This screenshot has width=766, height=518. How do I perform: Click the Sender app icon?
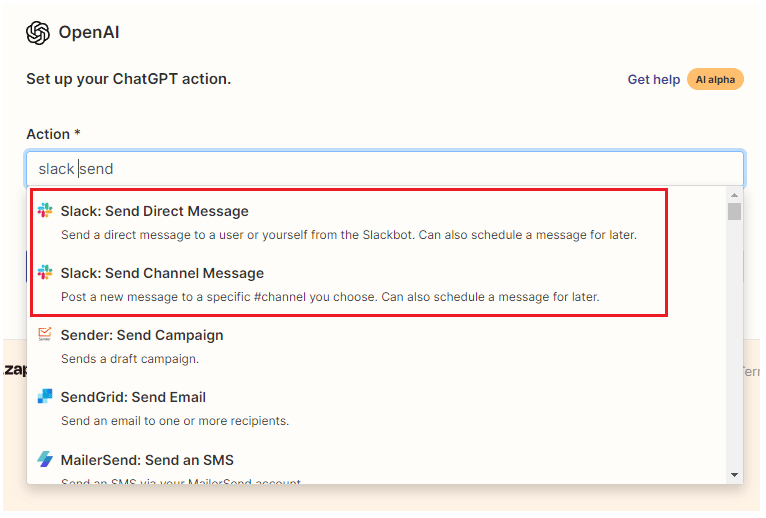pyautogui.click(x=45, y=335)
